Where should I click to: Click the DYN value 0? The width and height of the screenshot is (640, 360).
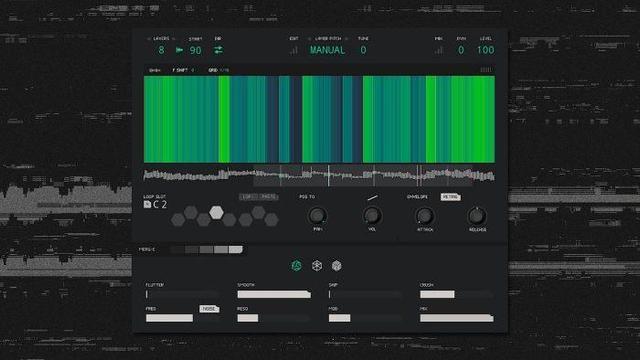point(461,50)
